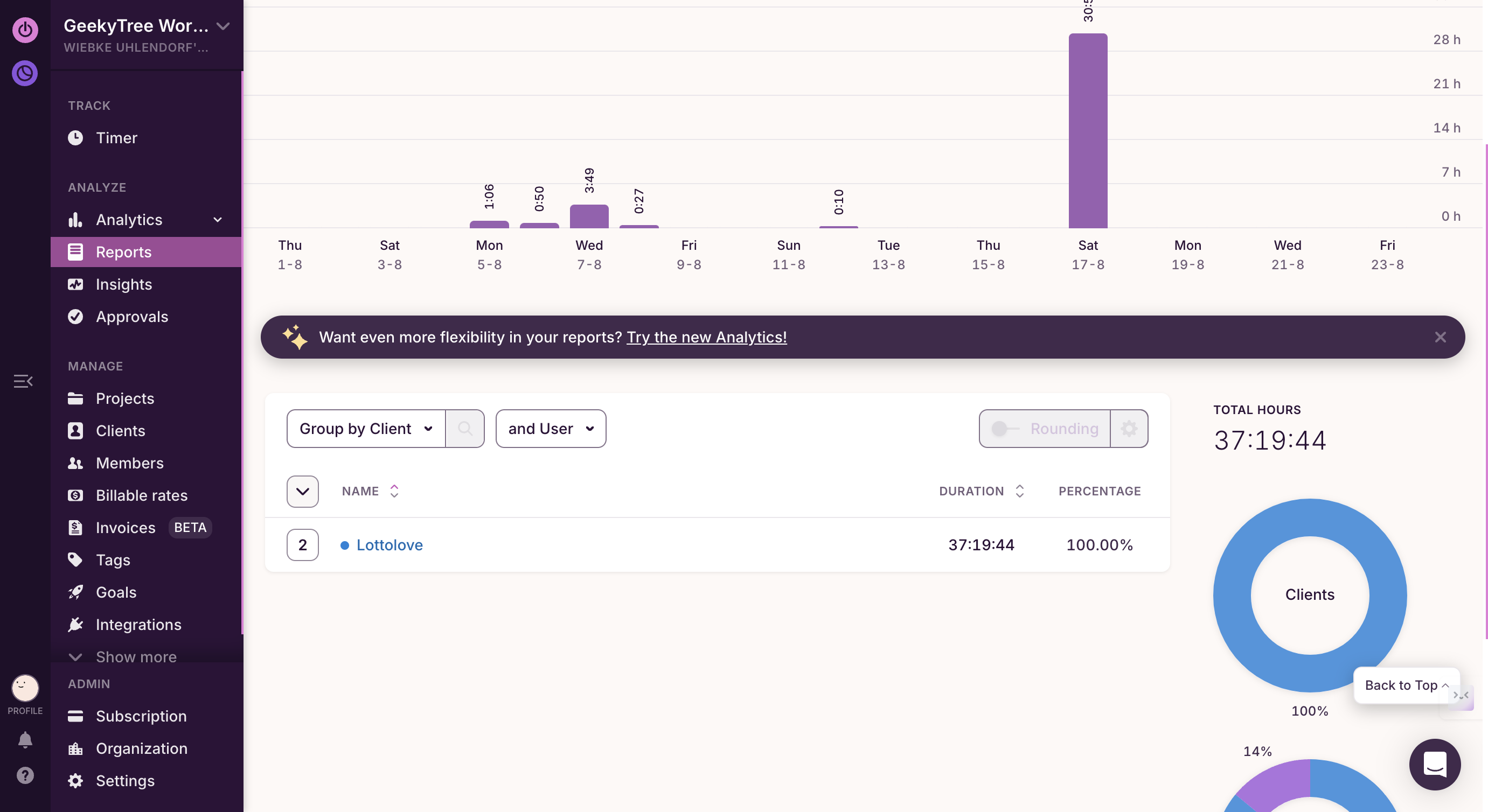Click the collapse arrows icon near Back to Top
This screenshot has width=1488, height=812.
1461,695
